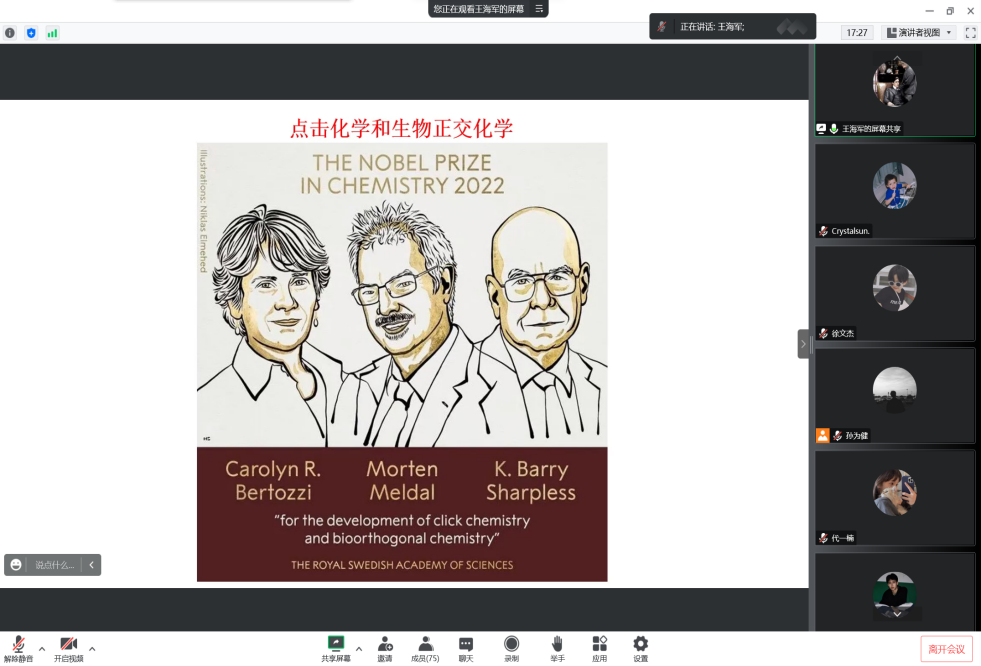Raise hand with the 举手 icon

557,645
